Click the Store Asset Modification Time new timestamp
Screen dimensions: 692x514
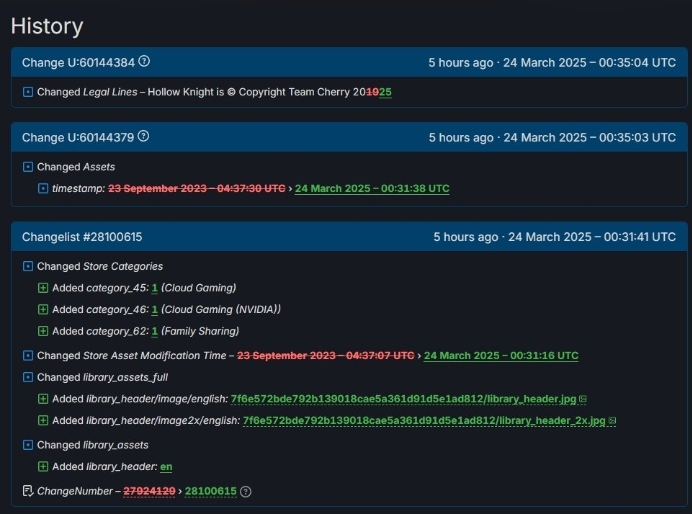500,356
